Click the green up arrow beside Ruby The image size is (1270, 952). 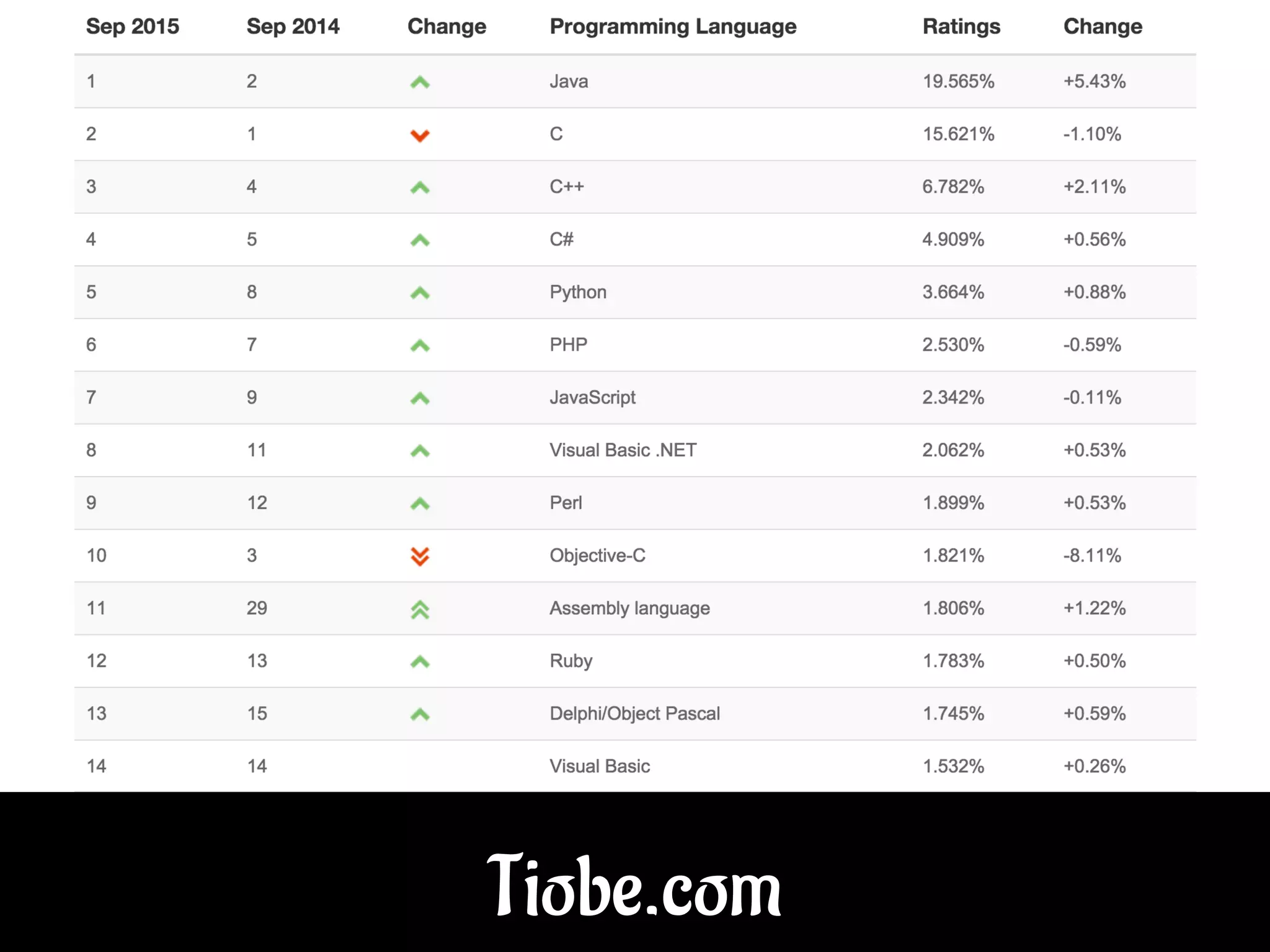[x=420, y=661]
